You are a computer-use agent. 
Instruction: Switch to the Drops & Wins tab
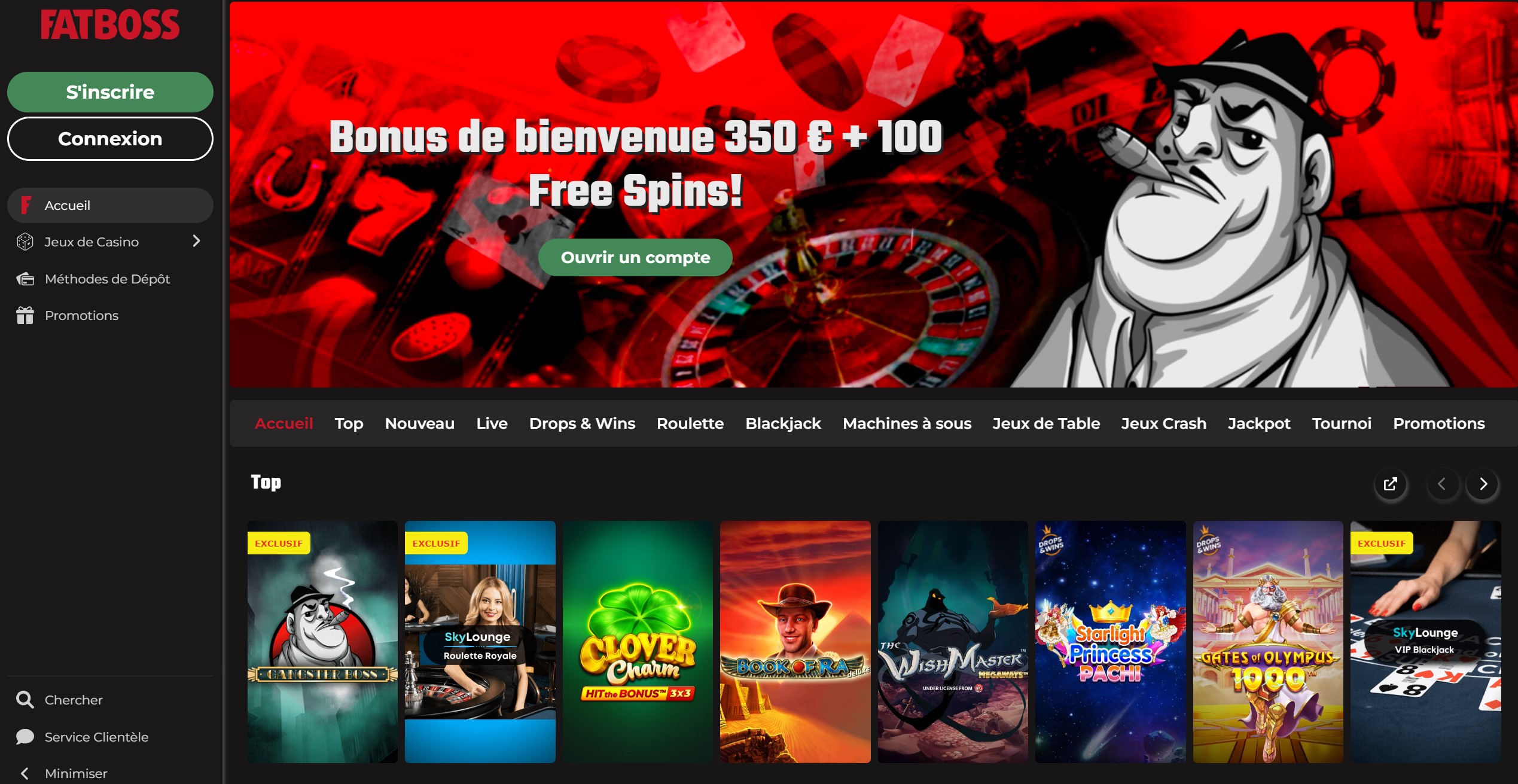[582, 423]
